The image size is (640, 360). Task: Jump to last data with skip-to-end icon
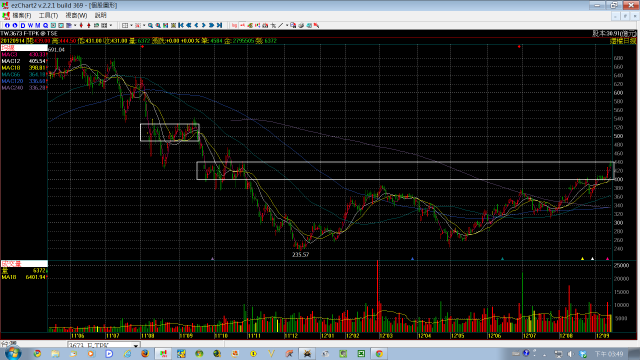point(219,25)
